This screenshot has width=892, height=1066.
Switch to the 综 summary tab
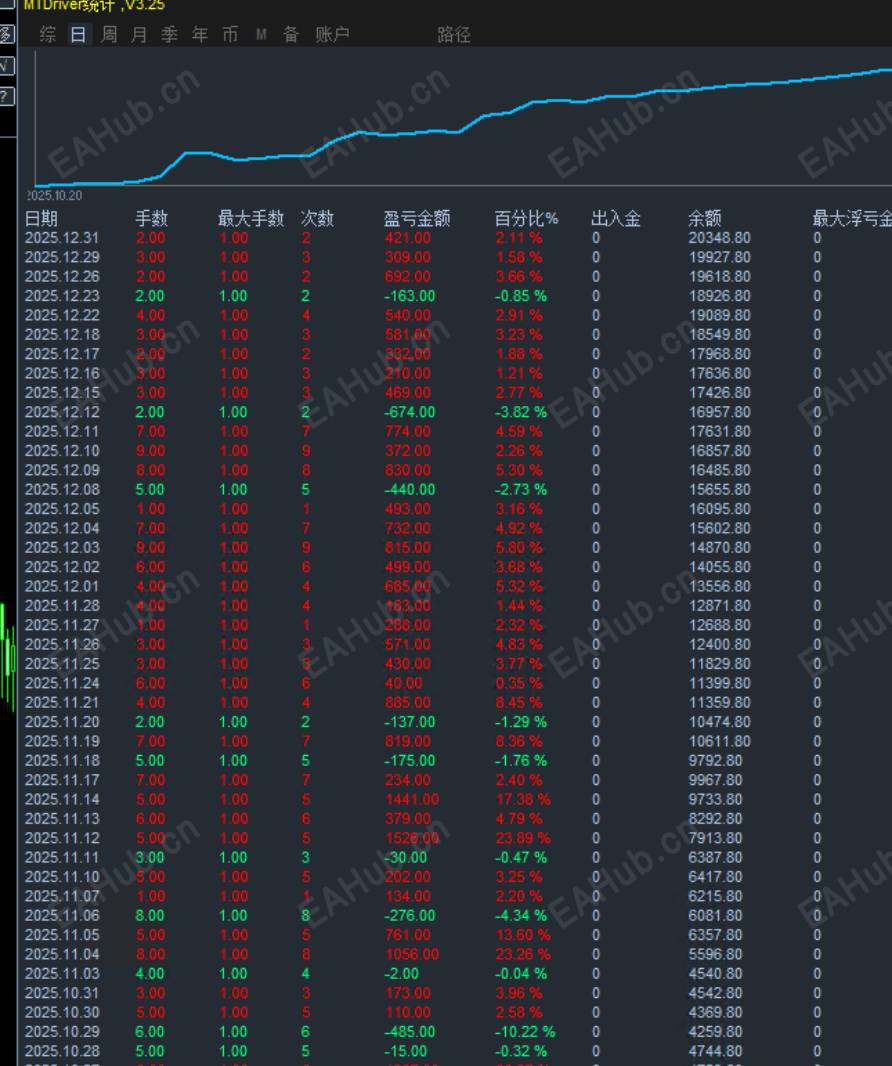coord(48,34)
